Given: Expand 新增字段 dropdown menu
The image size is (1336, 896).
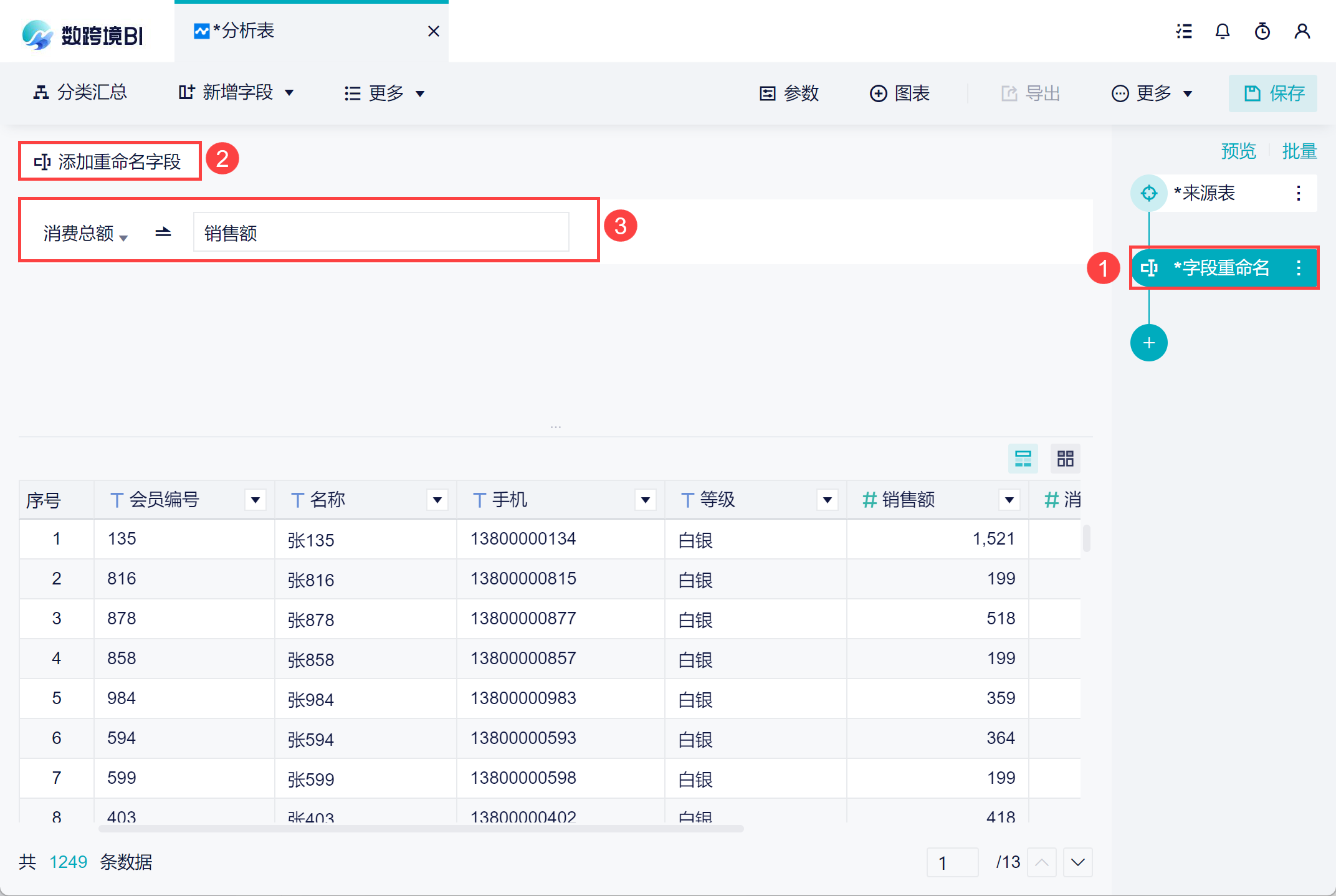Looking at the screenshot, I should [x=237, y=93].
